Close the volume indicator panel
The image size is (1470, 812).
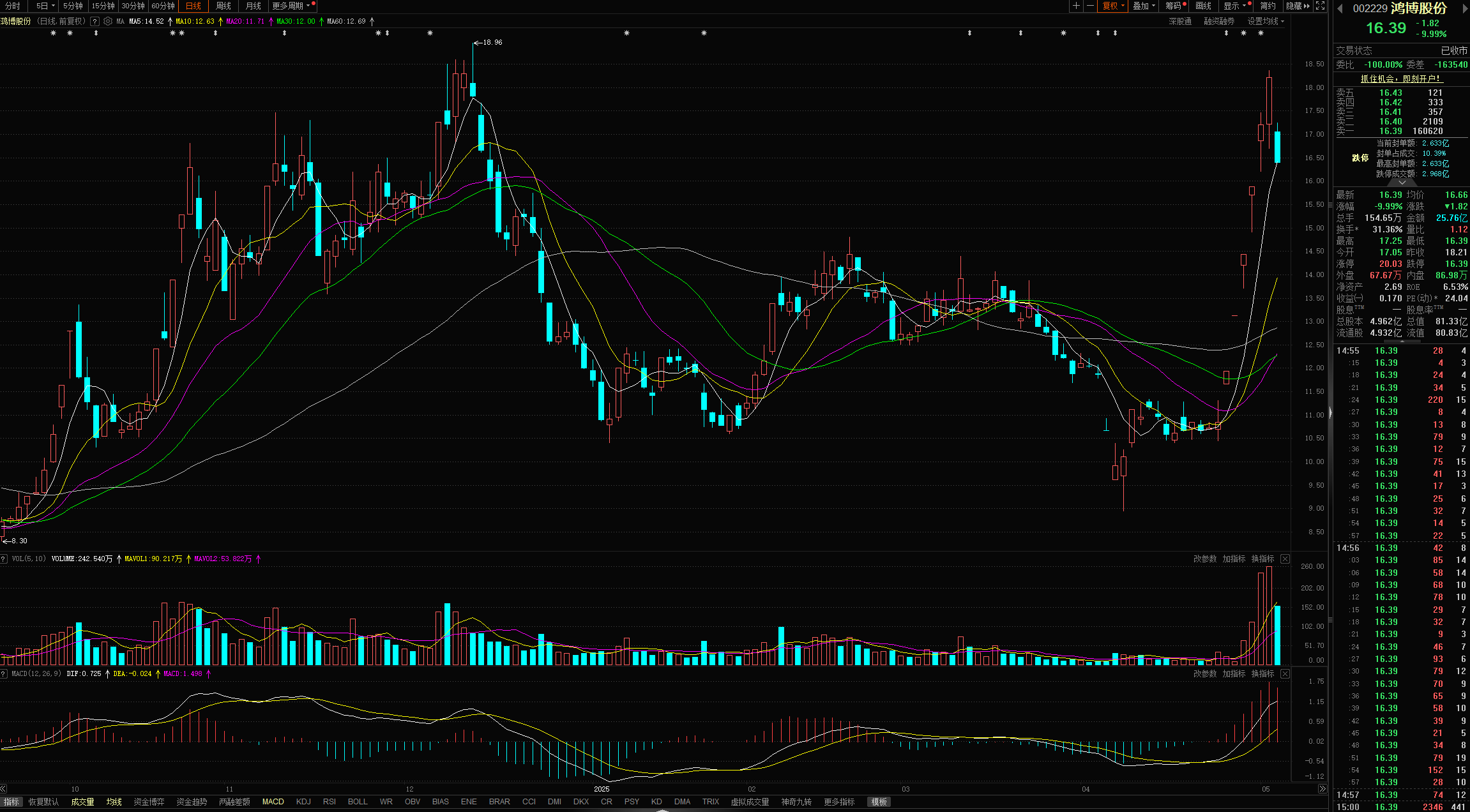(x=1285, y=559)
